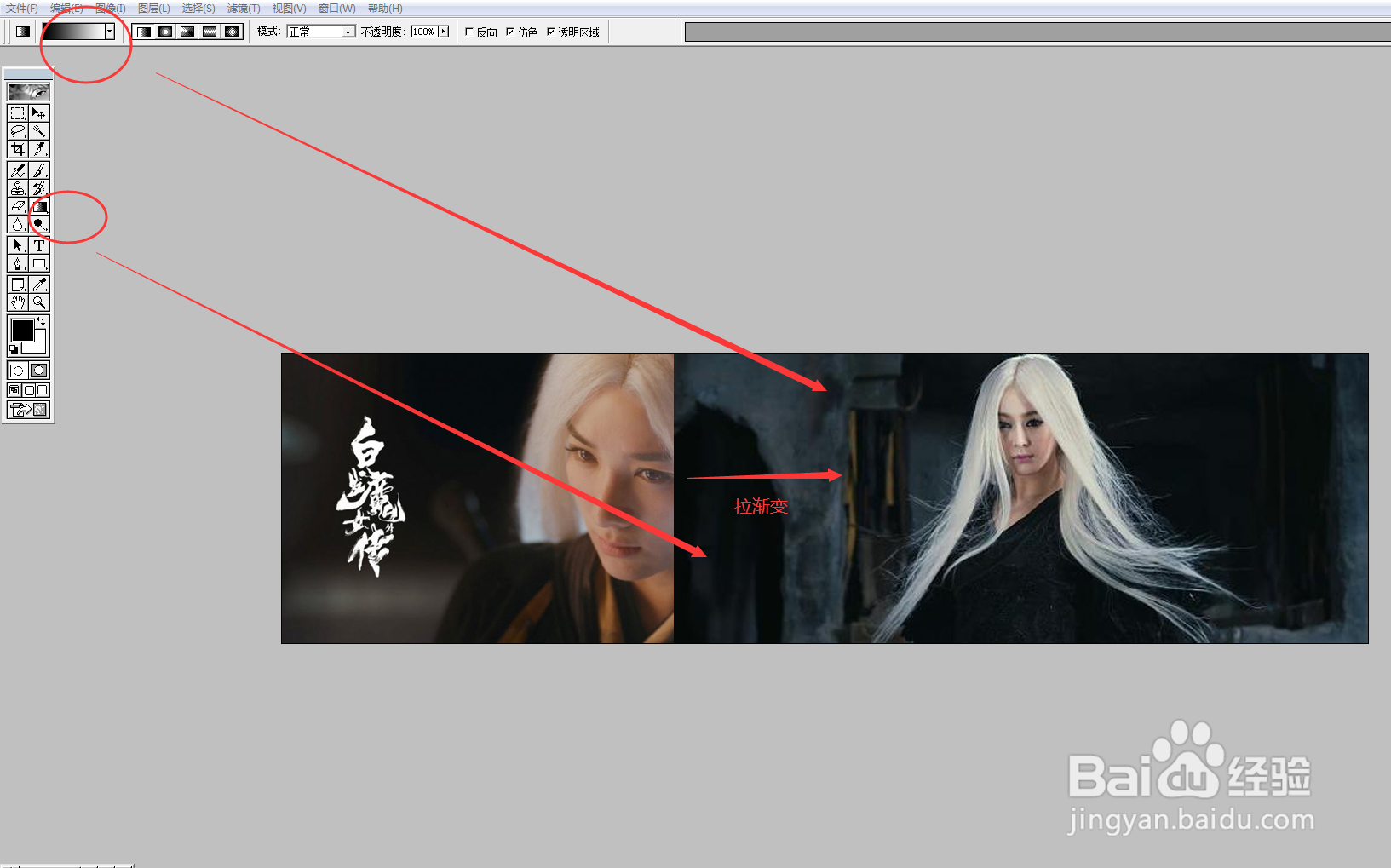Choose Linear Gradient style
Viewport: 1391px width, 868px height.
point(144,32)
